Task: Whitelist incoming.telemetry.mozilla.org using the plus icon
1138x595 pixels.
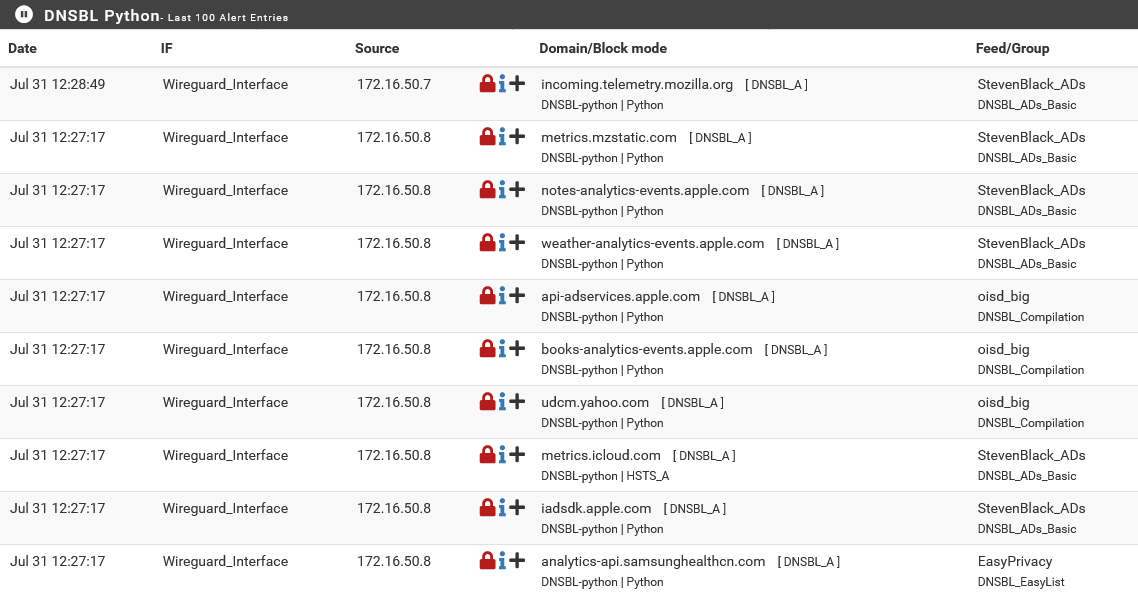Action: pos(517,83)
